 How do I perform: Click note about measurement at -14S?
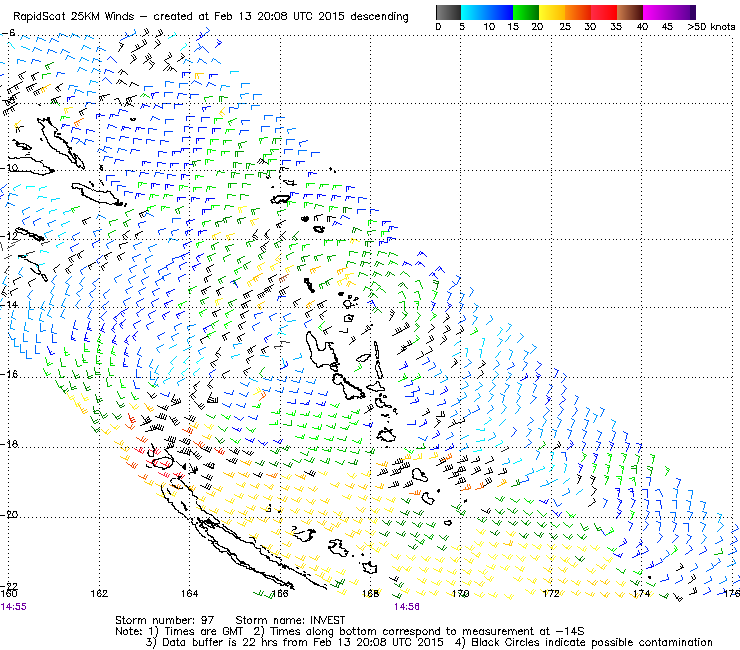(x=419, y=631)
